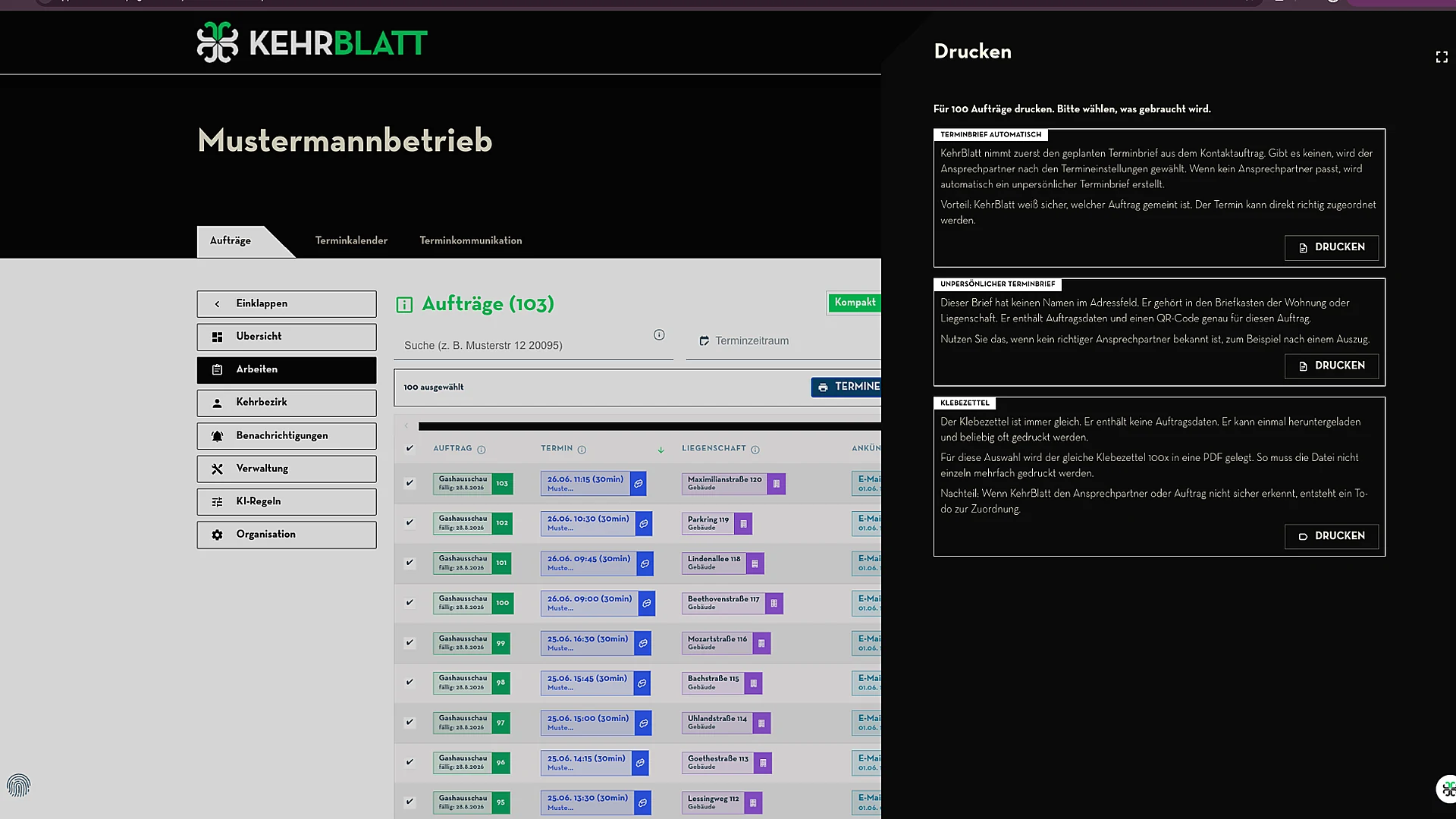The height and width of the screenshot is (819, 1456).
Task: Click building icon for Maximilianstraße 120
Action: tap(777, 484)
